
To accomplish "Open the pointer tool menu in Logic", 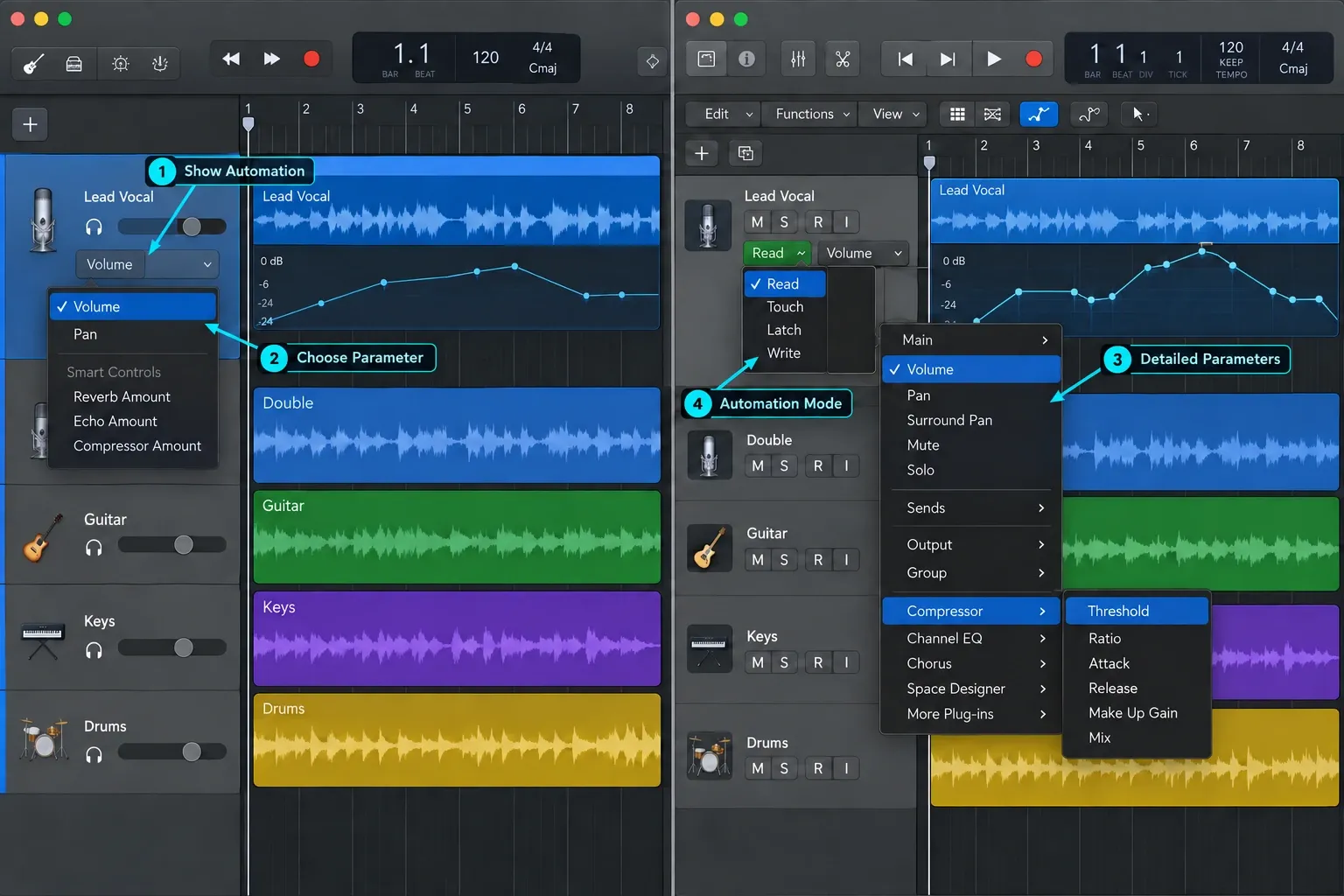I will click(x=1140, y=114).
